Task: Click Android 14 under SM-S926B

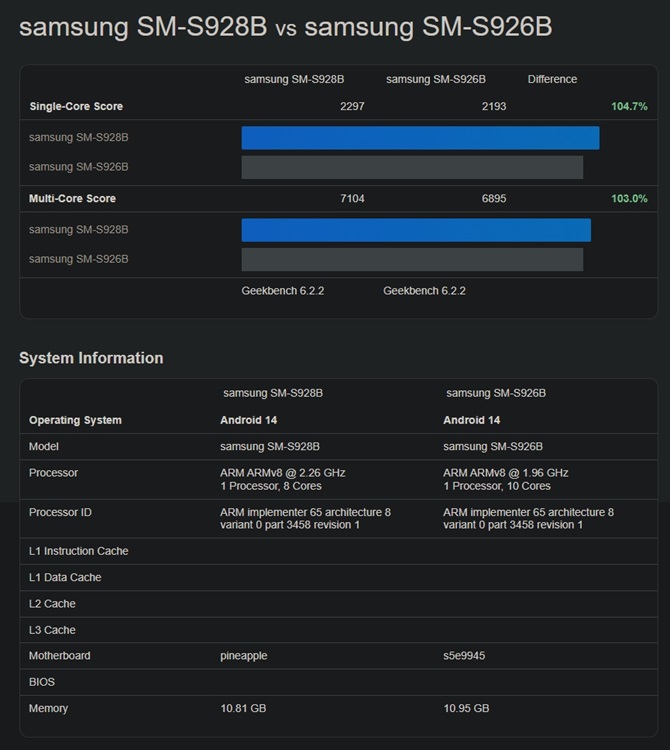Action: coord(471,420)
